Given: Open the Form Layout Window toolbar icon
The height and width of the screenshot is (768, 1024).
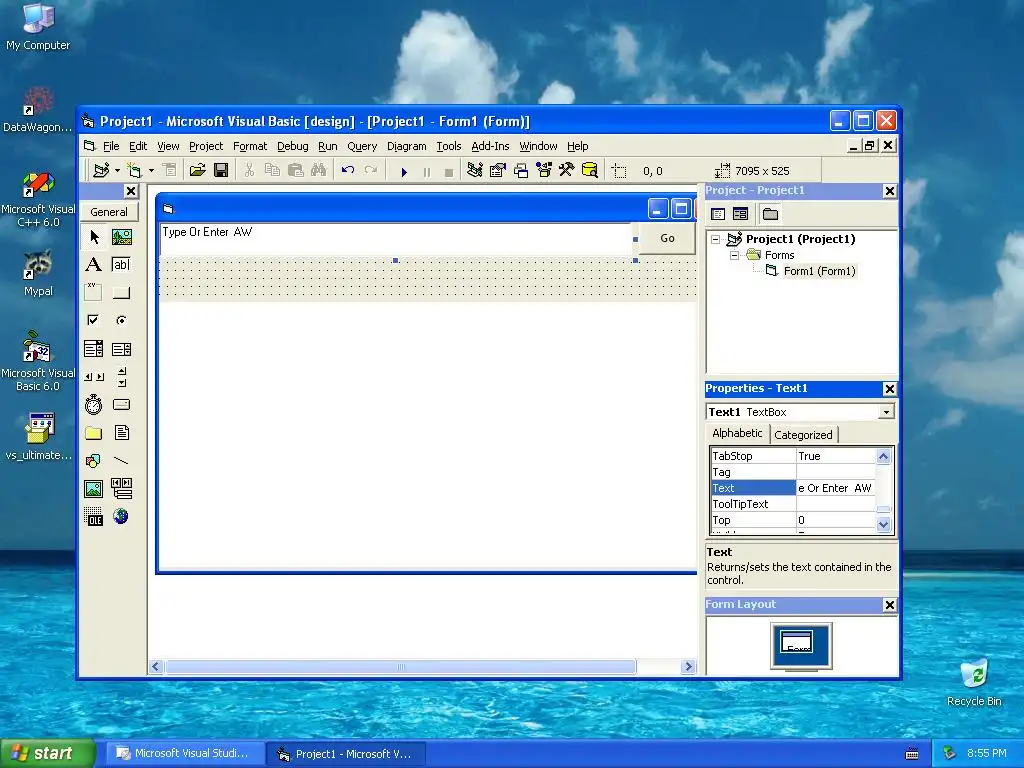Looking at the screenshot, I should 520,171.
